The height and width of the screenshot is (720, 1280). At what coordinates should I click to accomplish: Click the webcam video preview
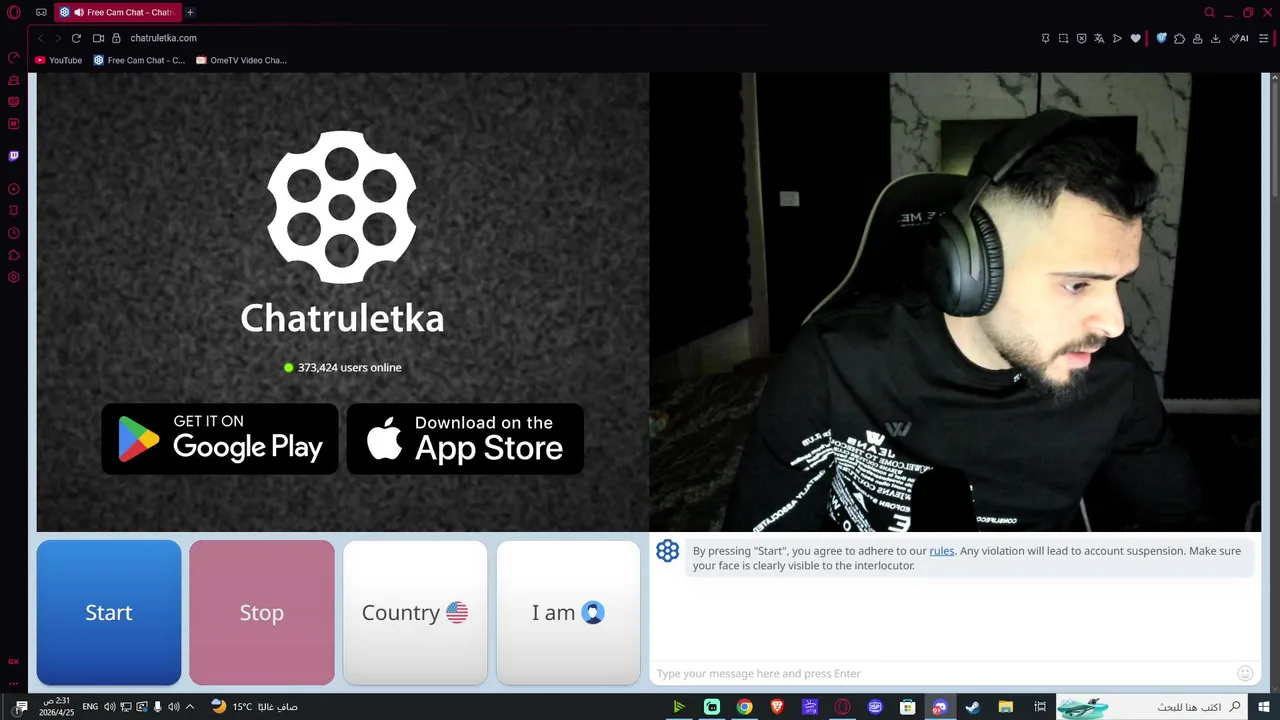click(955, 302)
